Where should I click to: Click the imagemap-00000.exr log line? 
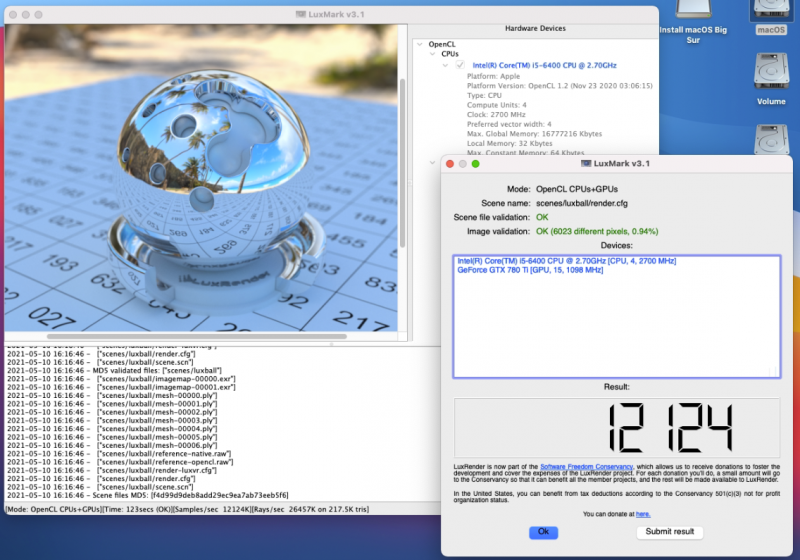[121, 379]
